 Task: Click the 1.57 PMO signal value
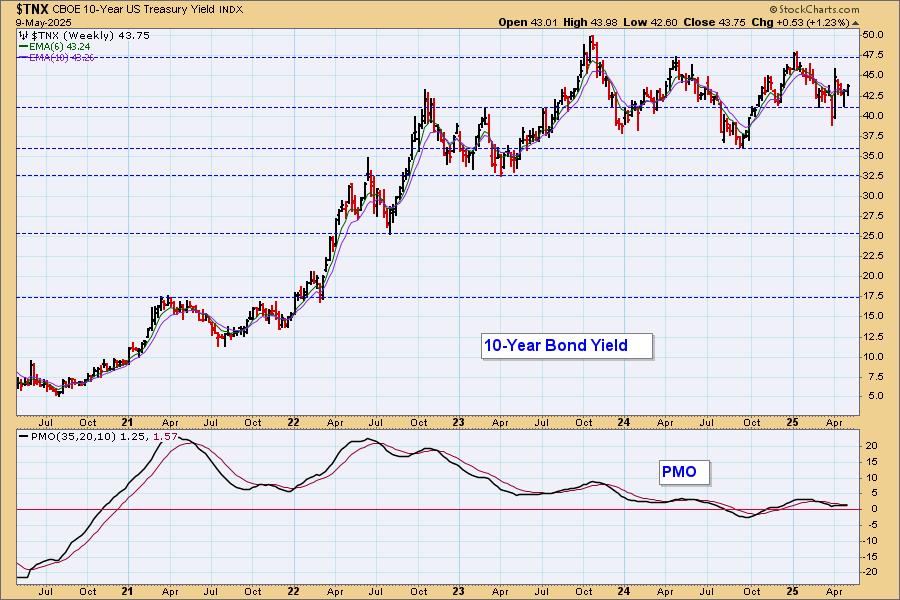coord(166,437)
